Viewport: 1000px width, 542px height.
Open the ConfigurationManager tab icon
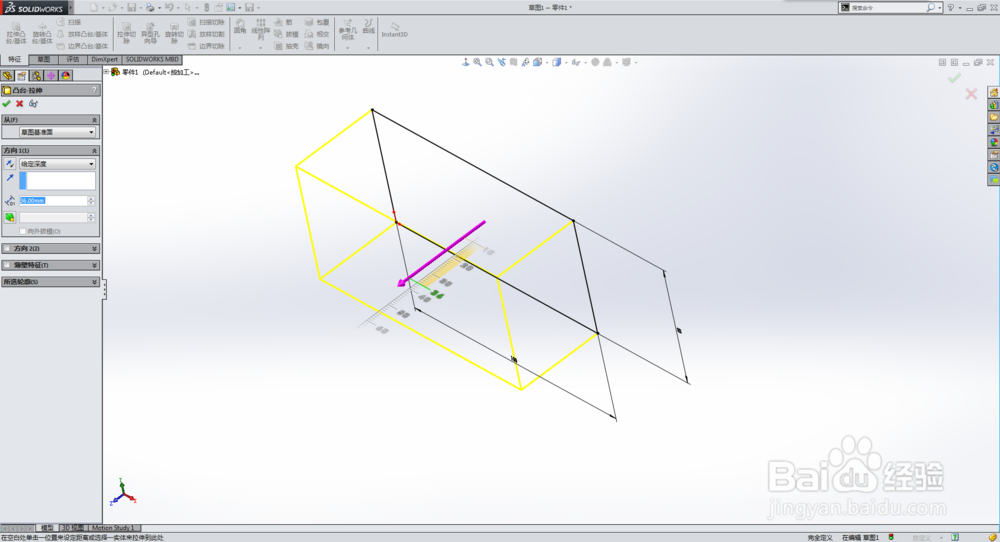[x=37, y=76]
